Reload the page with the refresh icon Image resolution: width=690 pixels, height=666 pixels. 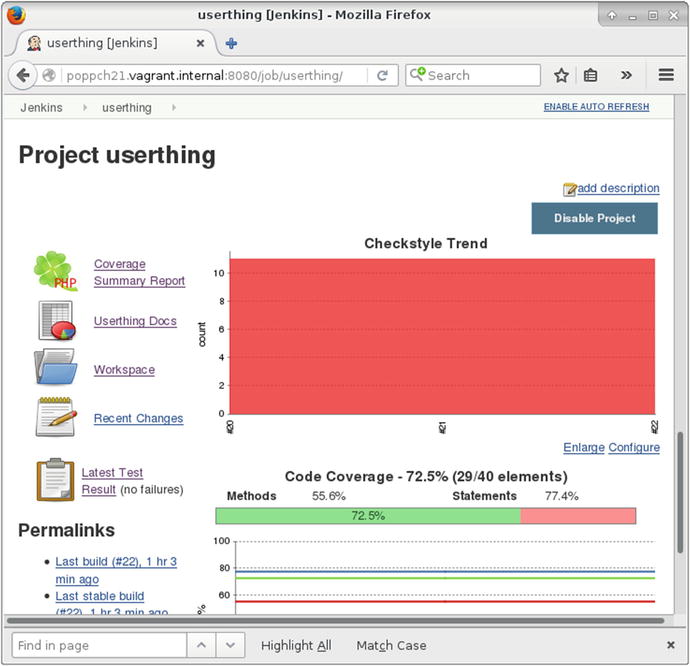pyautogui.click(x=382, y=76)
